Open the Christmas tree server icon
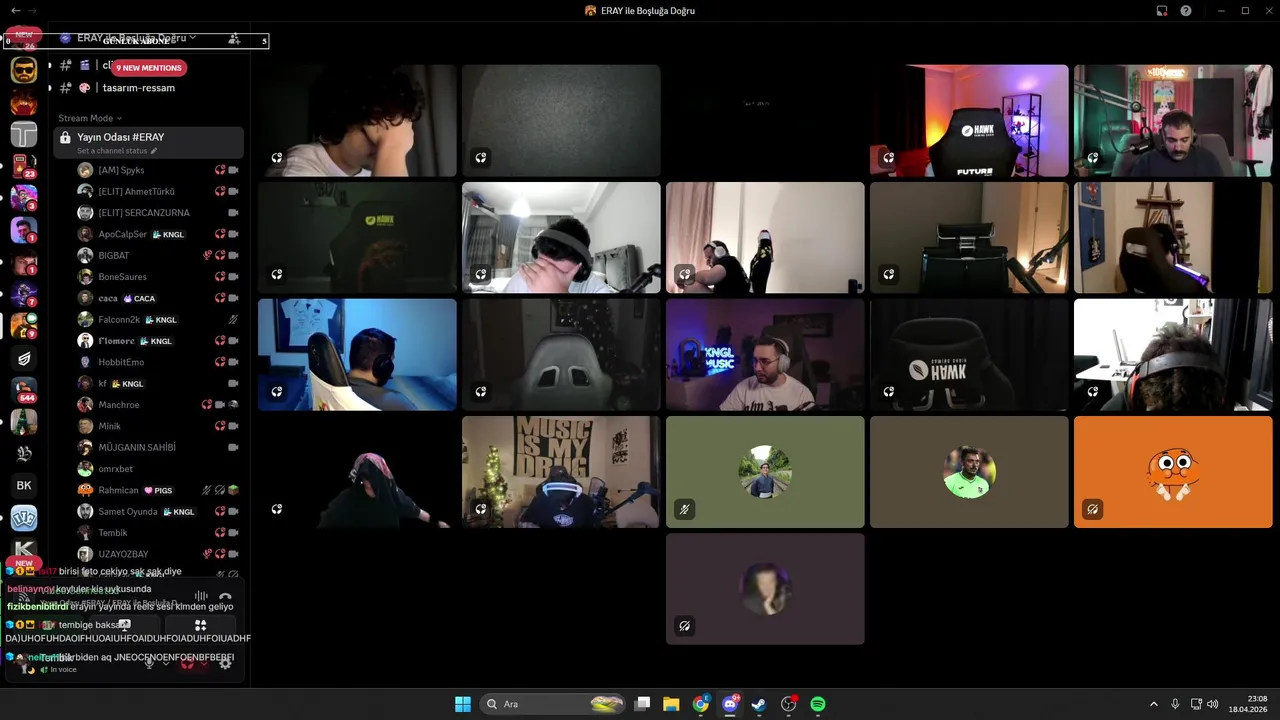 24,421
